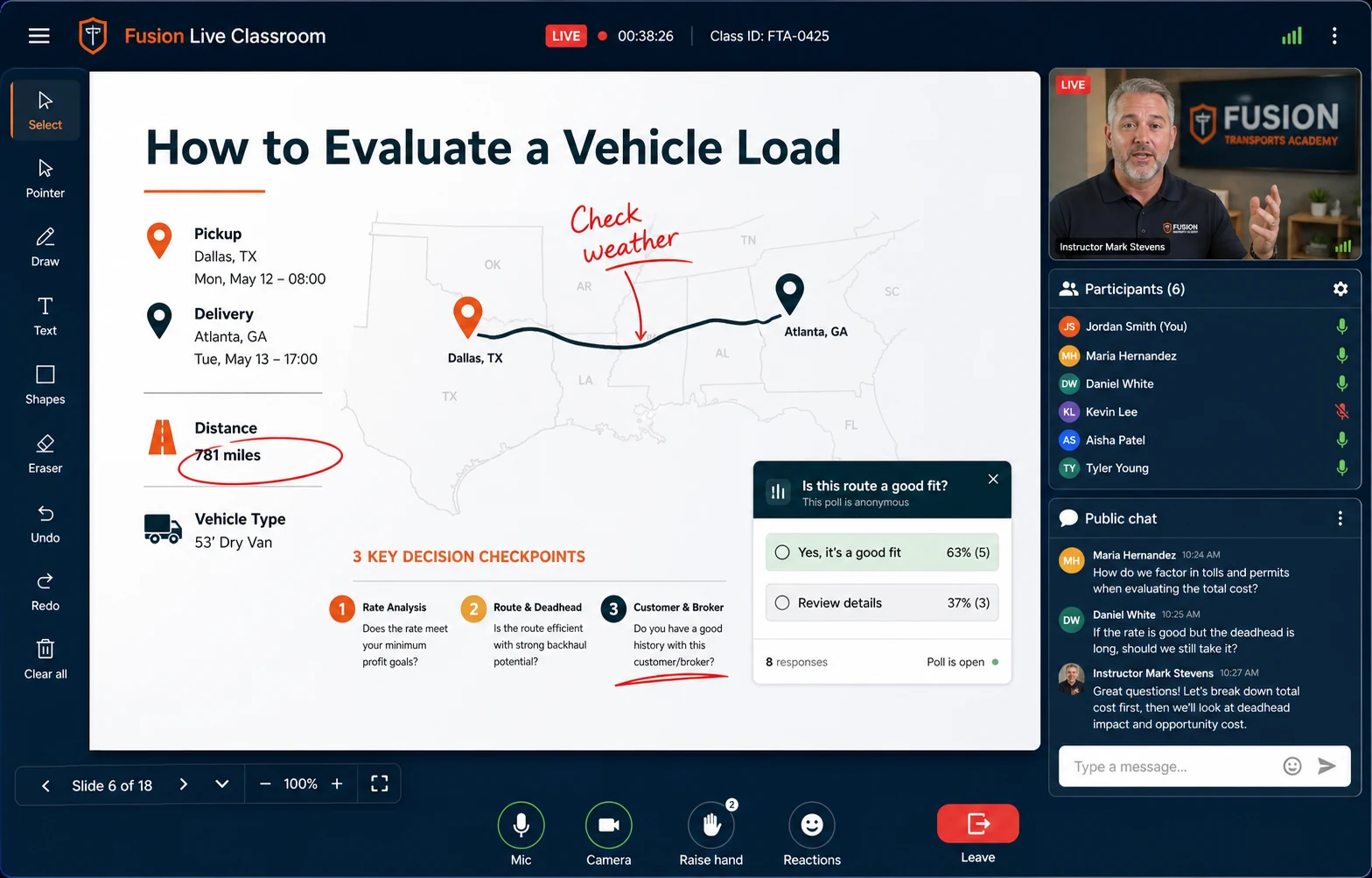Leave the live classroom

977,824
